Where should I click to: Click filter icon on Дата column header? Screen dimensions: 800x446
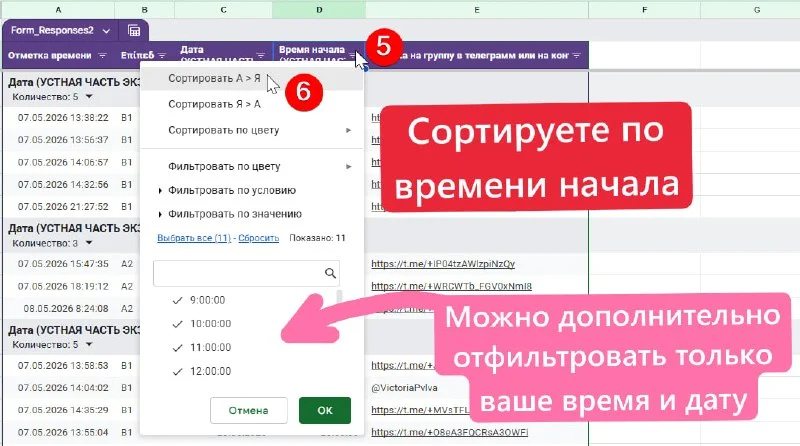261,55
